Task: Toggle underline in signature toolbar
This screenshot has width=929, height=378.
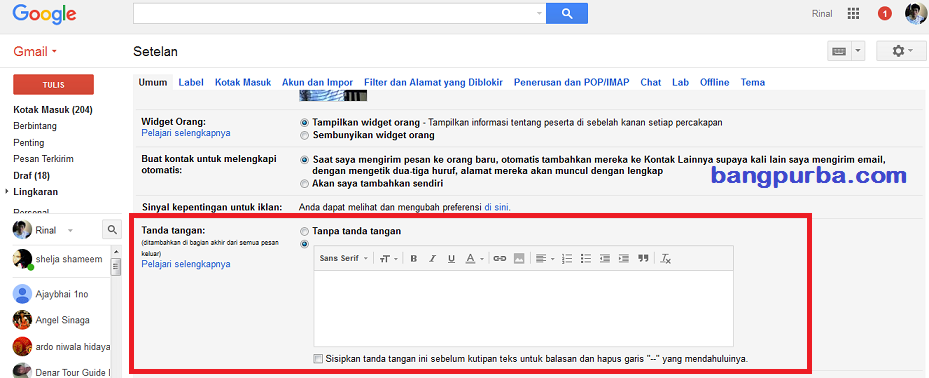Action: 451,258
